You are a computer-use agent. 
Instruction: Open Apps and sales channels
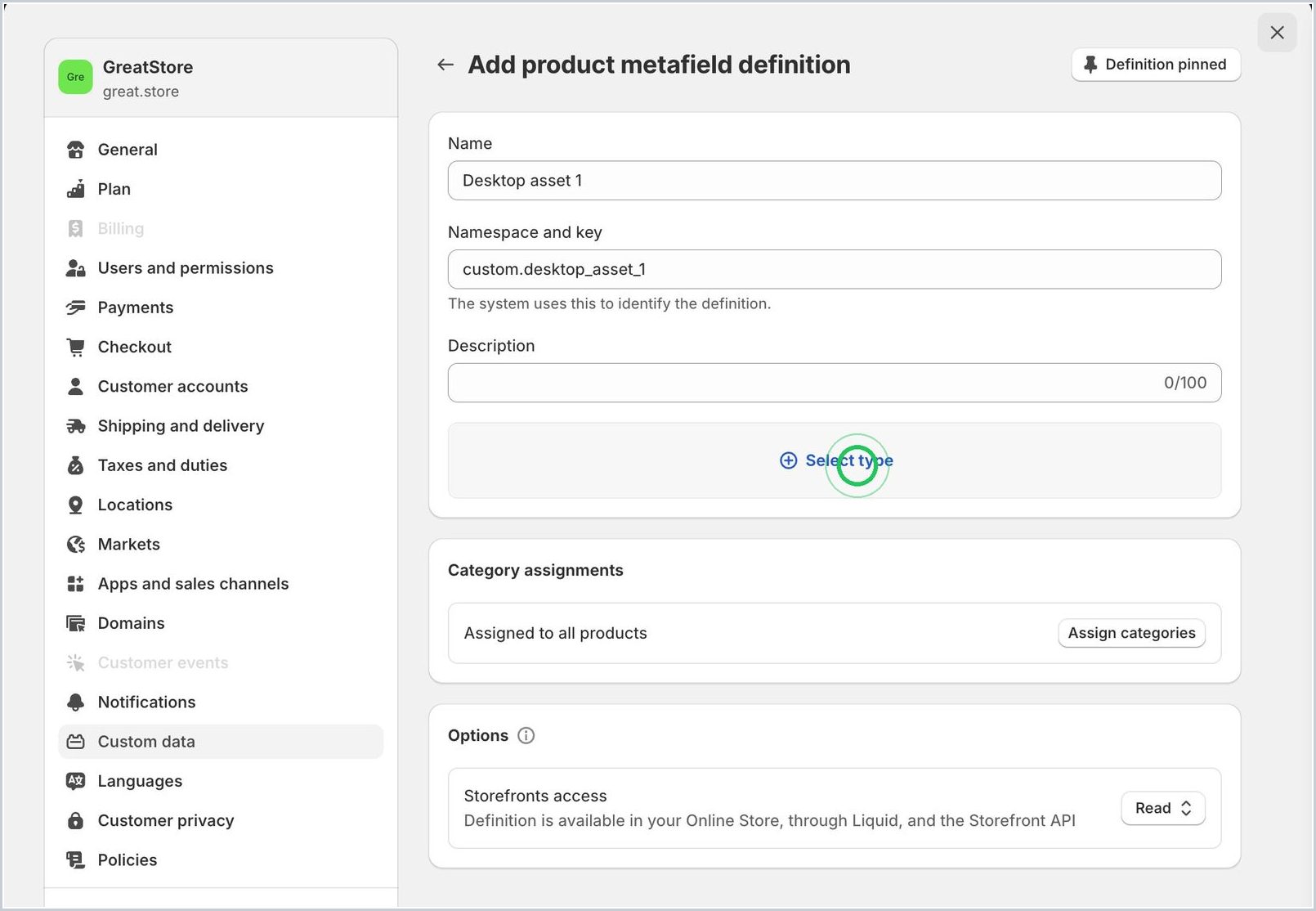pyautogui.click(x=221, y=584)
